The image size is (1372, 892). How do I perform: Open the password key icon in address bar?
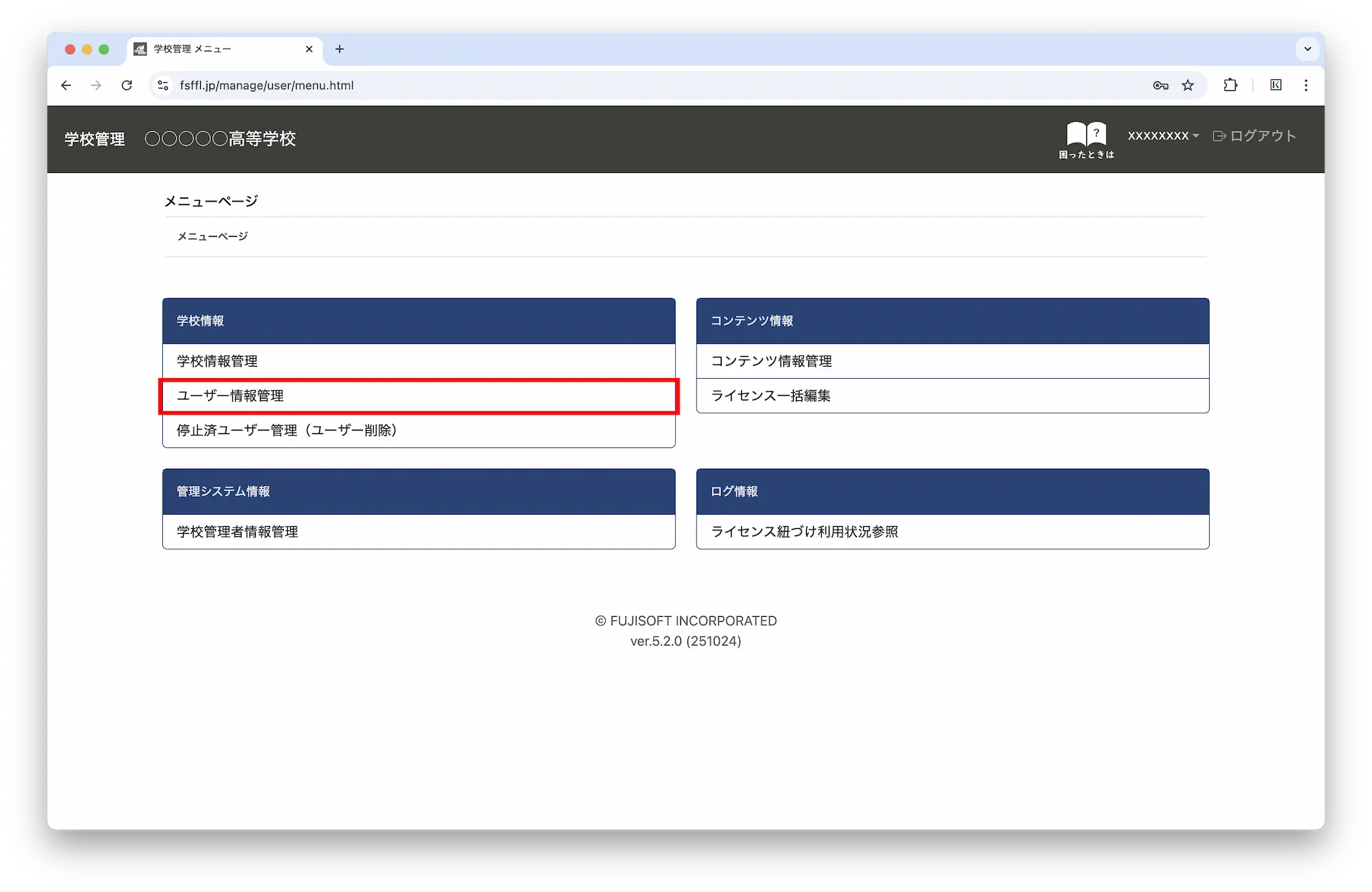(1160, 85)
